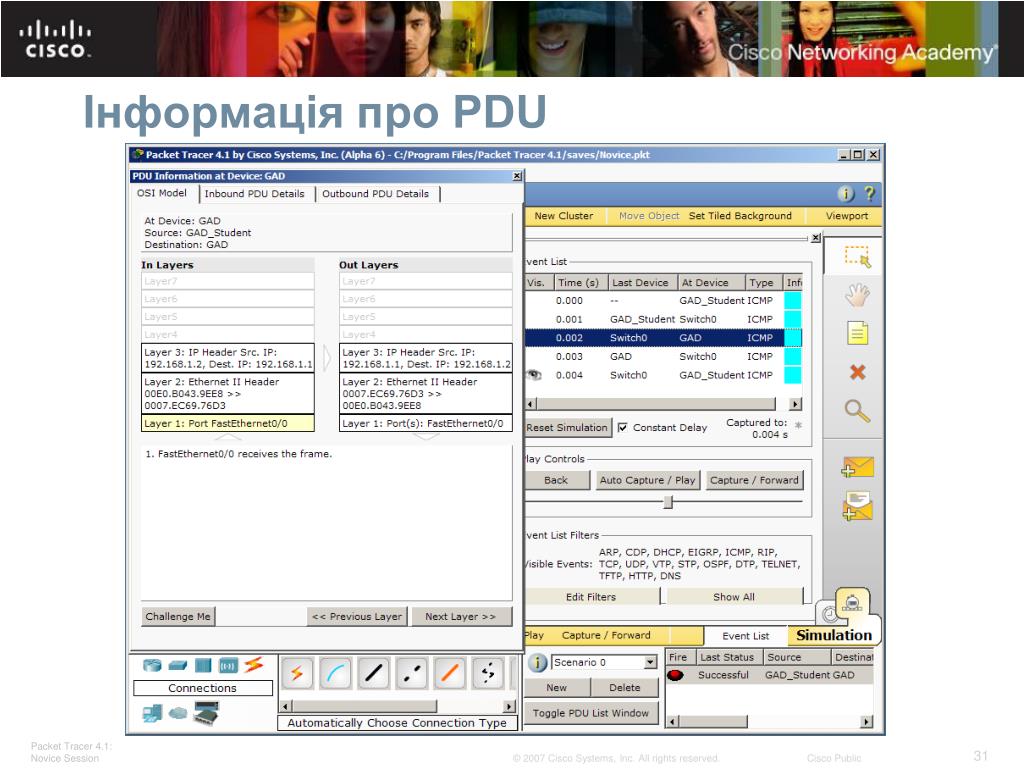Image resolution: width=1024 pixels, height=768 pixels.
Task: Add a Complex PDU envelope
Action: [857, 507]
